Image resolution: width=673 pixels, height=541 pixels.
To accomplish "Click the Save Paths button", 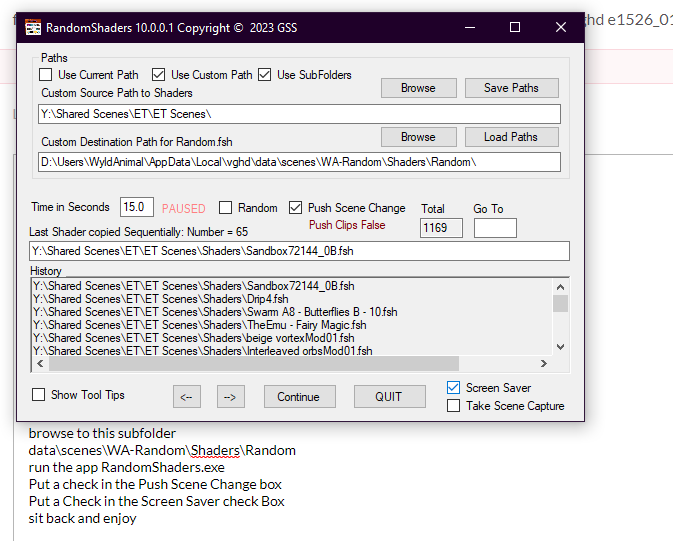I will pyautogui.click(x=511, y=88).
